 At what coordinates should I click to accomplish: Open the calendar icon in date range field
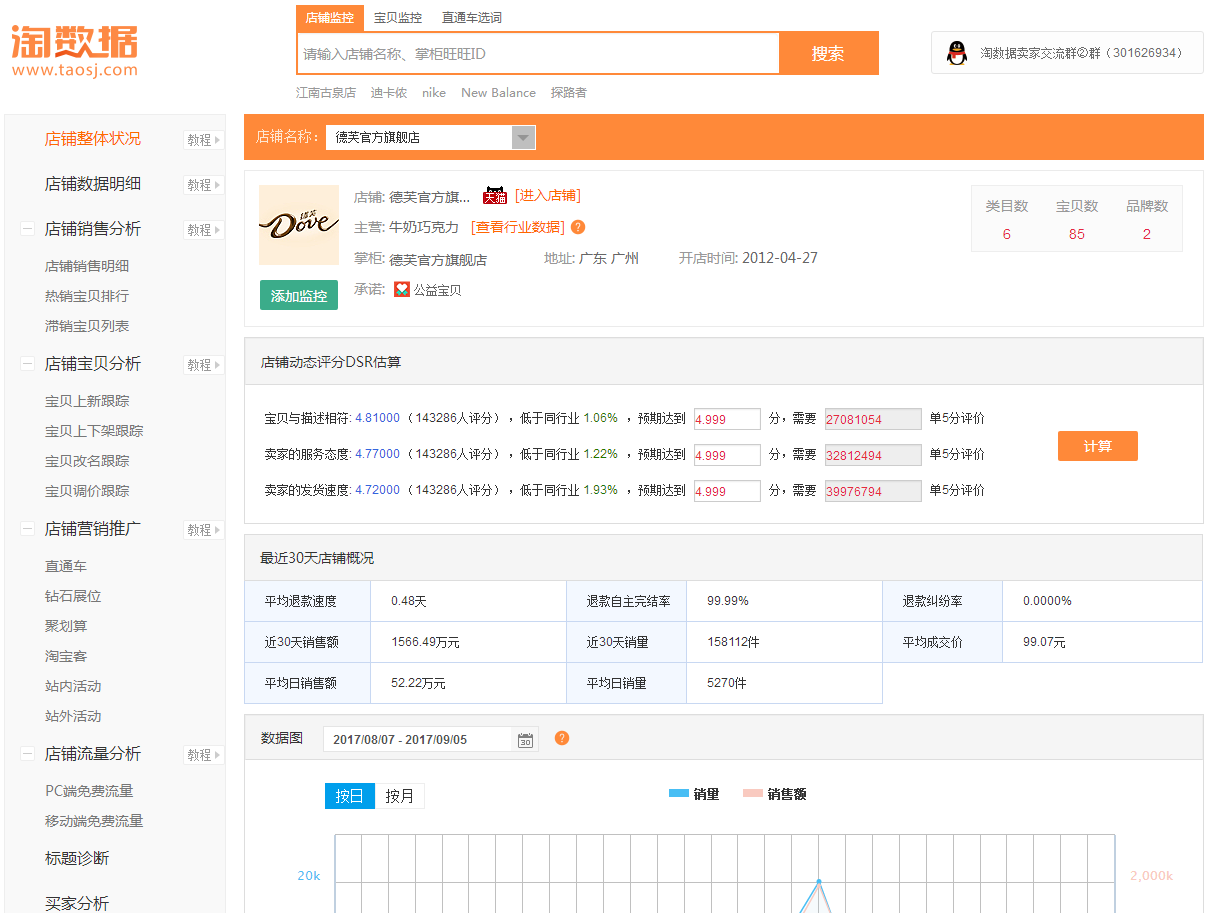(525, 740)
